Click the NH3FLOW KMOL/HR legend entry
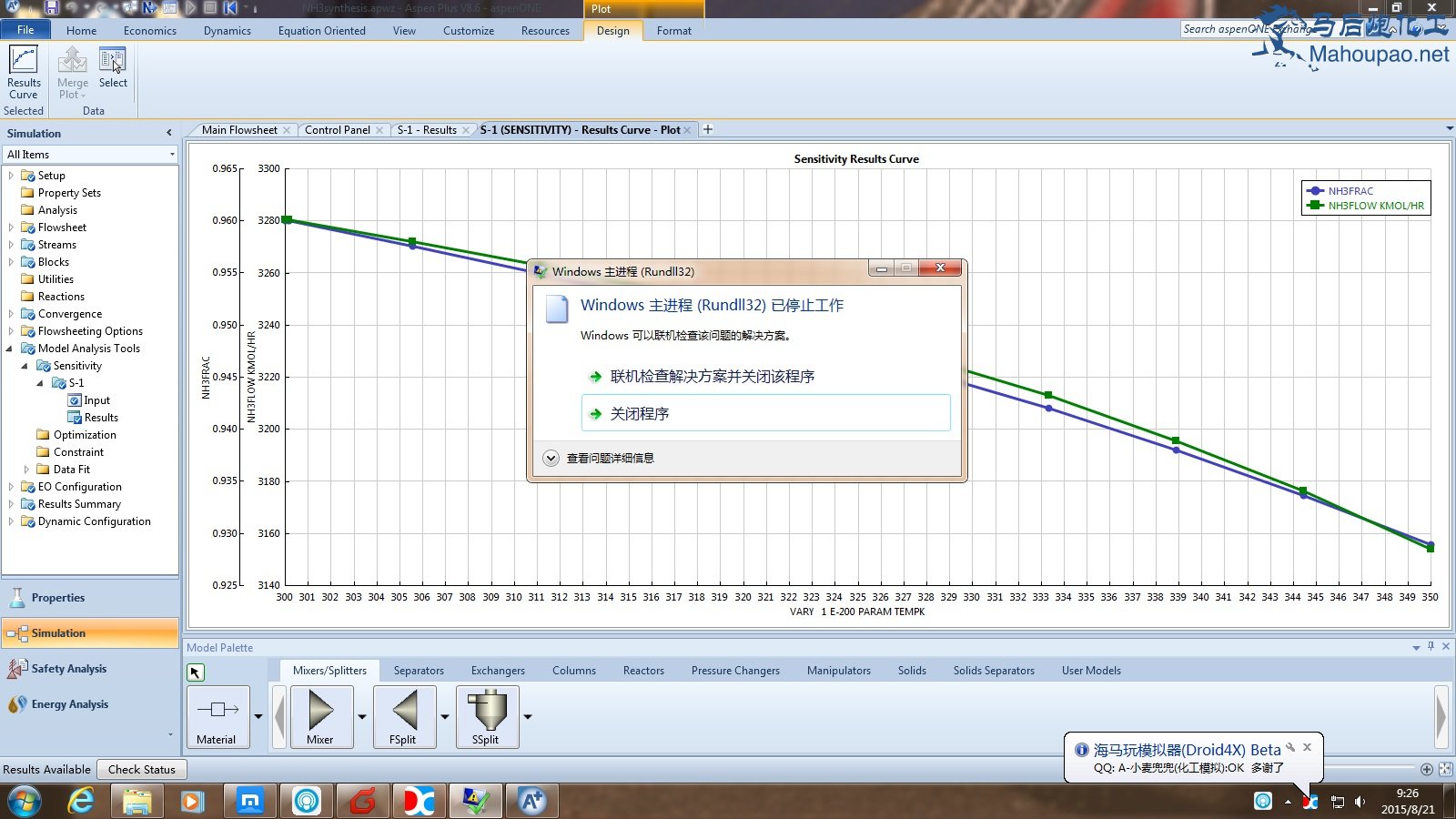Viewport: 1456px width, 819px height. (1366, 206)
